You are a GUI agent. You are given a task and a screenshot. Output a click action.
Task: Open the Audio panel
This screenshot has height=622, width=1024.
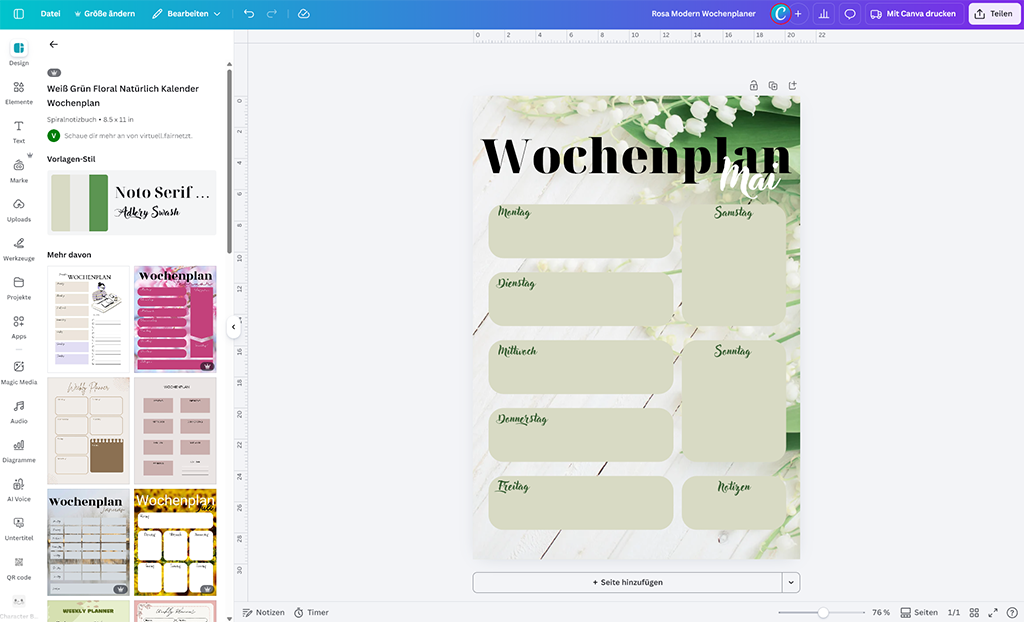coord(19,412)
